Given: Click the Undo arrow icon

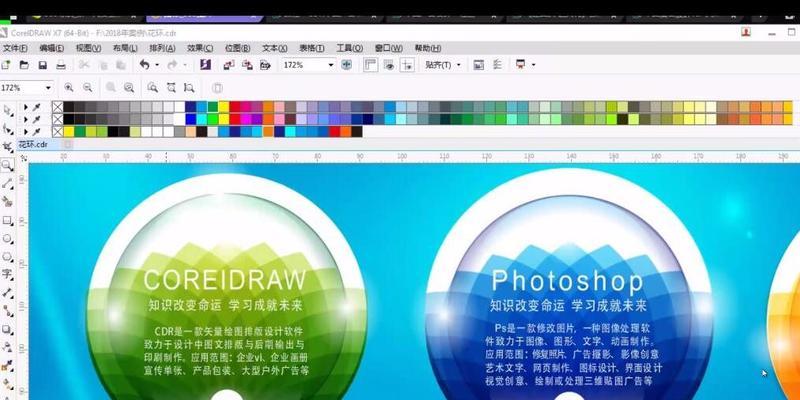Looking at the screenshot, I should 145,65.
